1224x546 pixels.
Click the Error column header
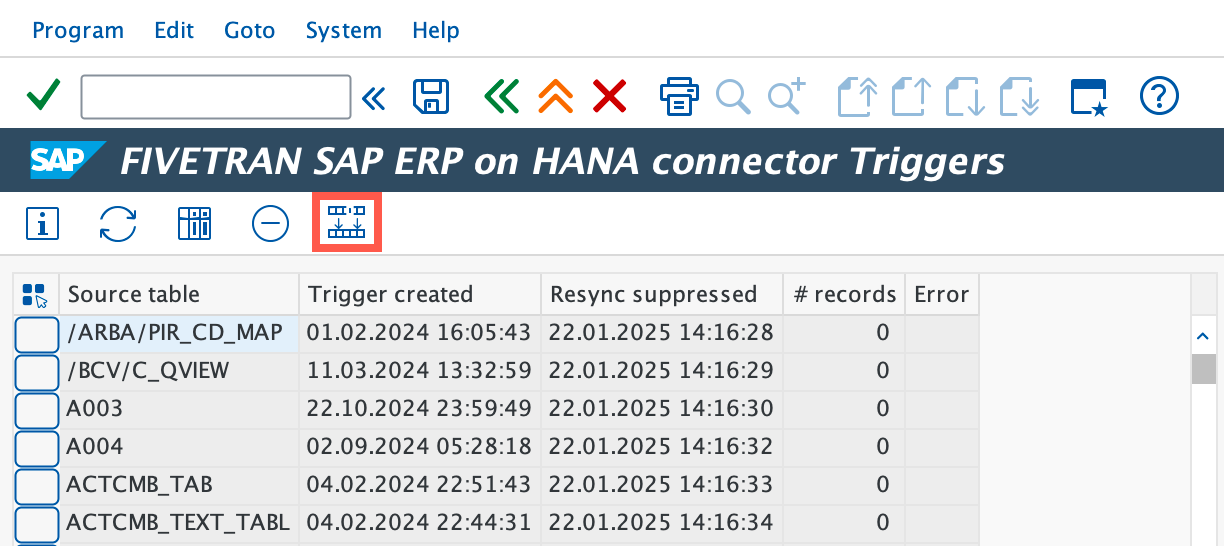tap(942, 295)
